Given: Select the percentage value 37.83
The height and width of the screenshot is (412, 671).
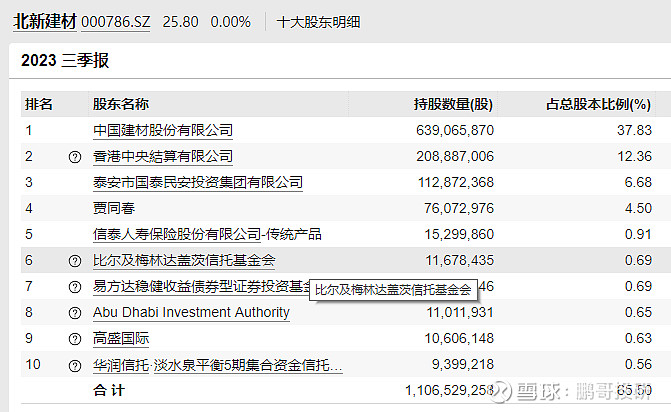Looking at the screenshot, I should (634, 130).
